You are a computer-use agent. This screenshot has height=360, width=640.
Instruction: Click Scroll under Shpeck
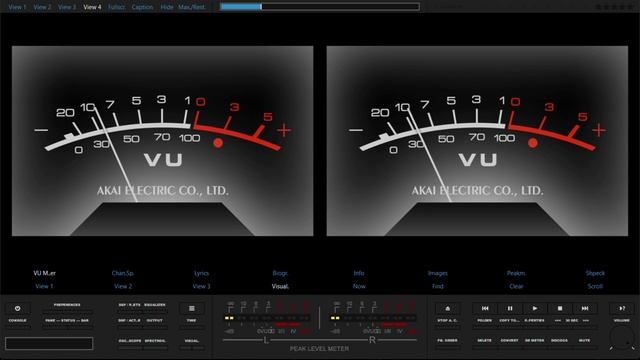(595, 286)
